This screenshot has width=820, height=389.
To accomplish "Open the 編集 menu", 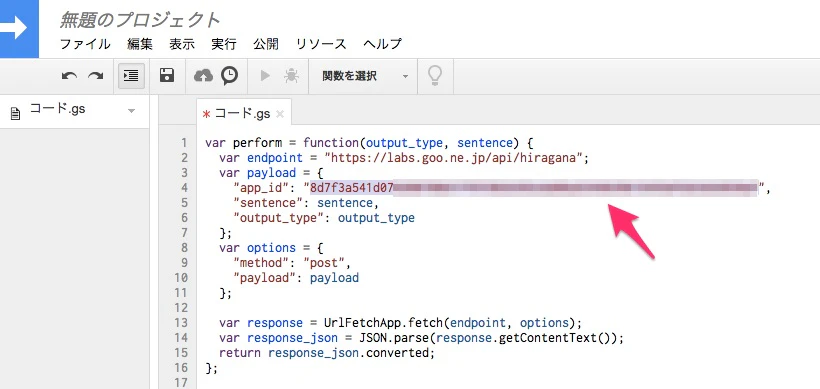I will pyautogui.click(x=140, y=44).
